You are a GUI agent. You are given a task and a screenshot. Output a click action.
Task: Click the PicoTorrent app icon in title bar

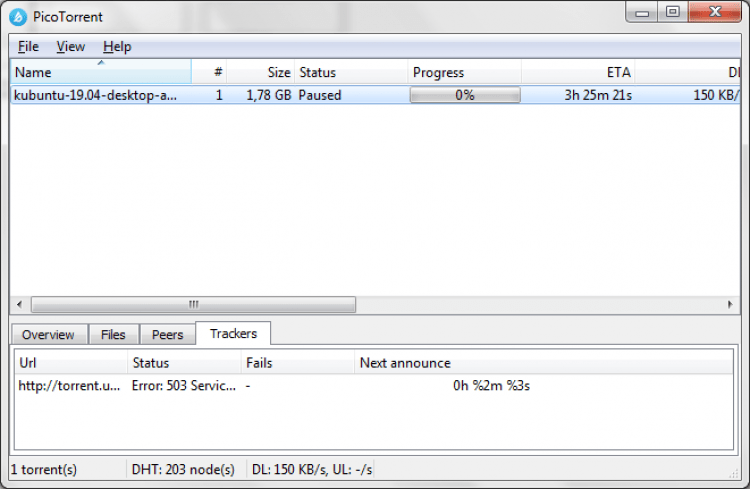[18, 17]
